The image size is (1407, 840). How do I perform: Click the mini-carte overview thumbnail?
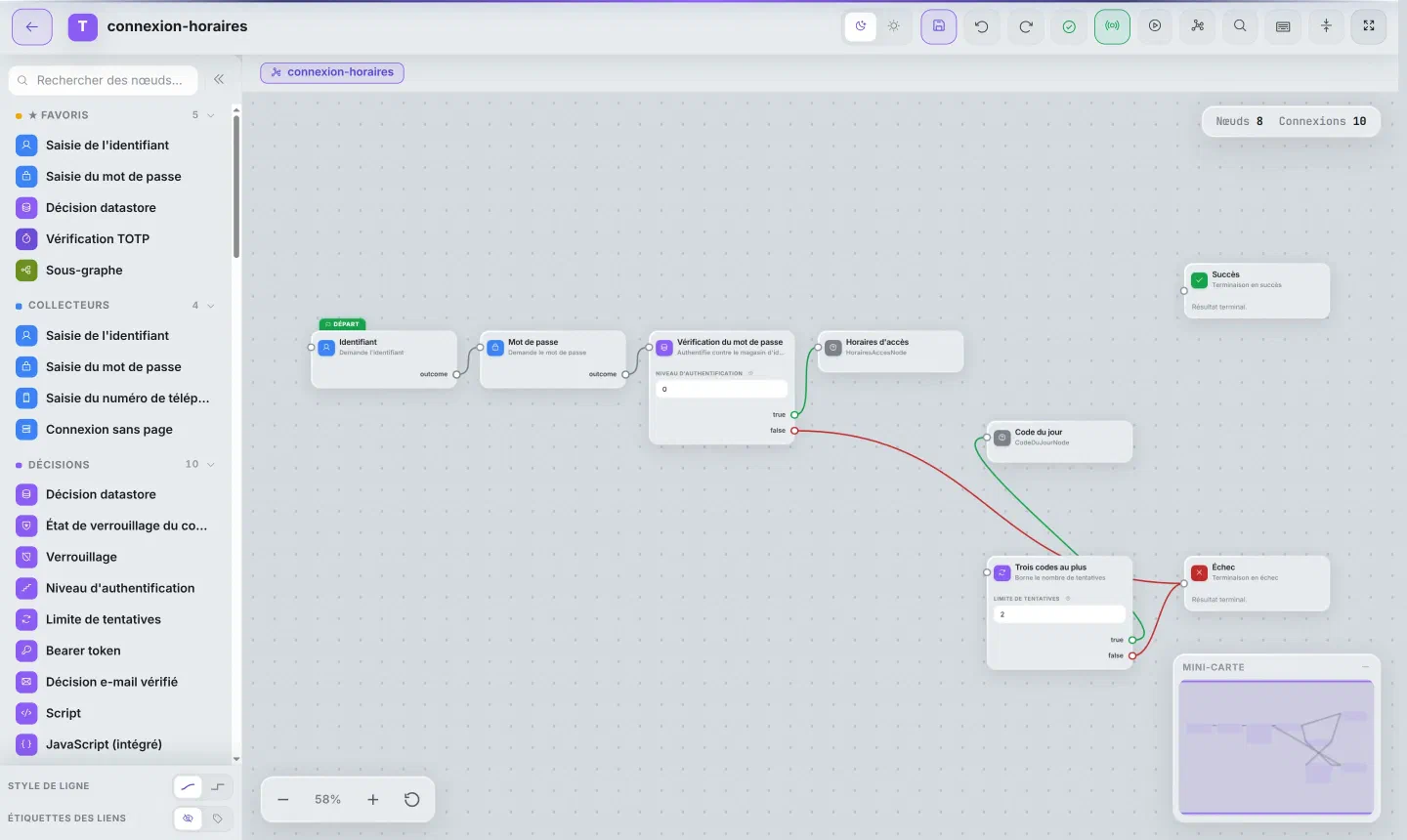1276,747
